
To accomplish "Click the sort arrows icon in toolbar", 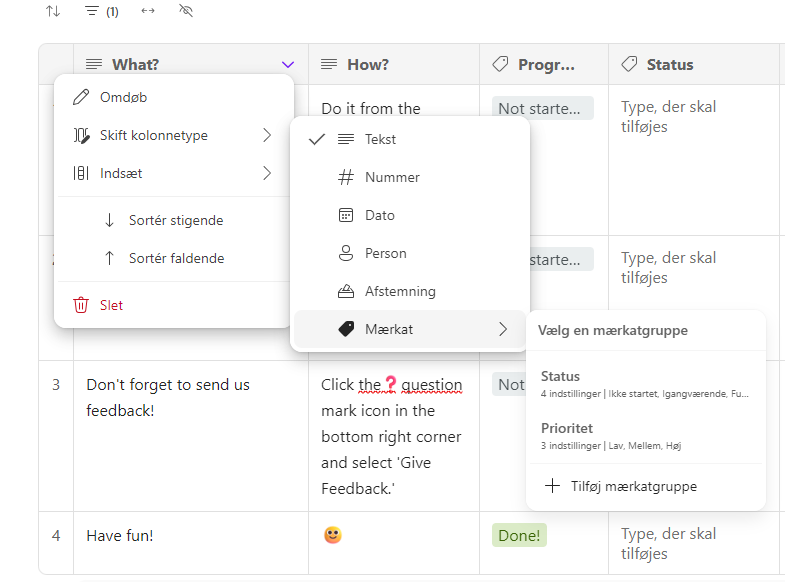I will point(53,11).
